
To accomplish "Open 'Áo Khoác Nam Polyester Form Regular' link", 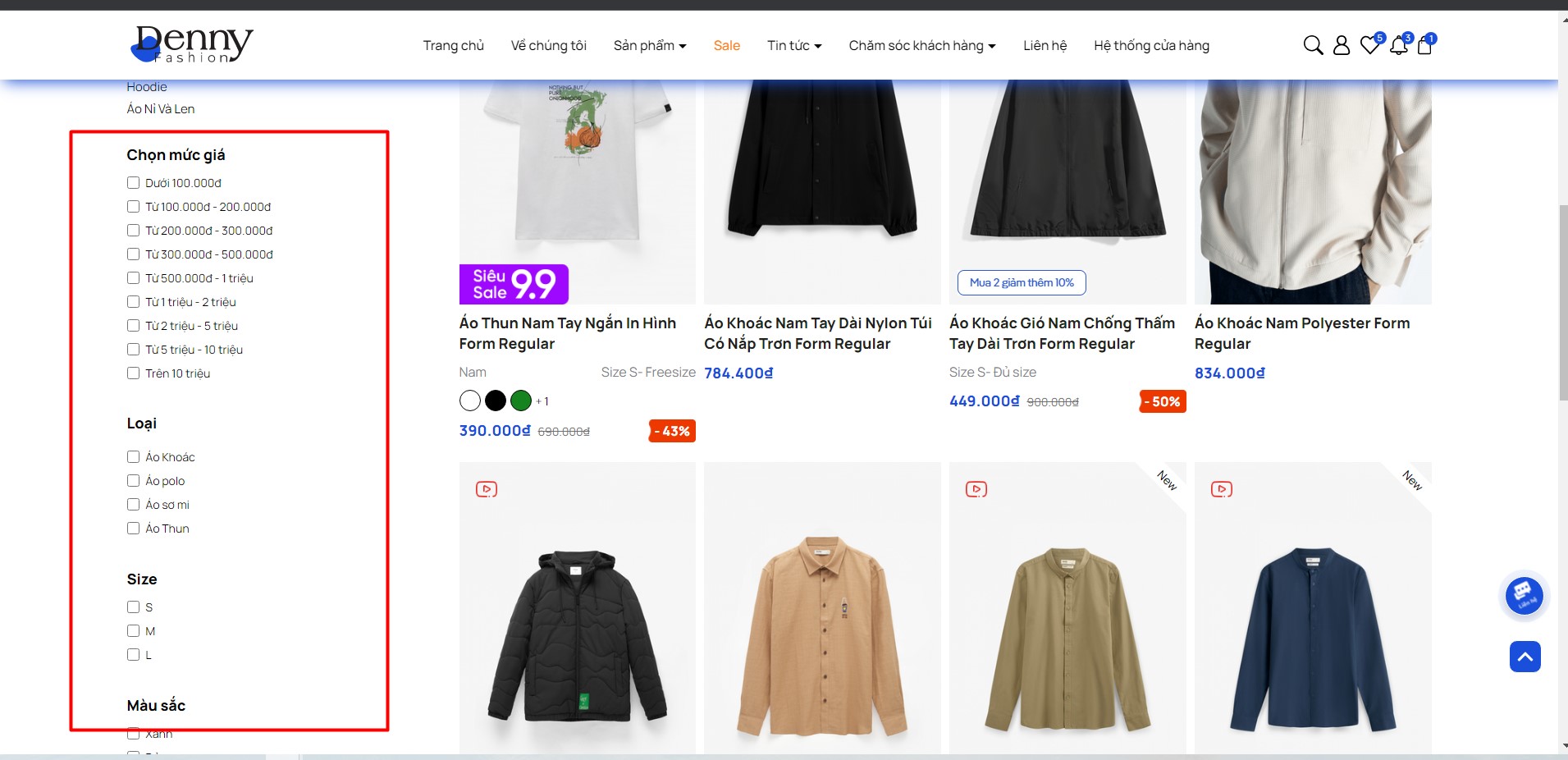I will (x=1301, y=333).
